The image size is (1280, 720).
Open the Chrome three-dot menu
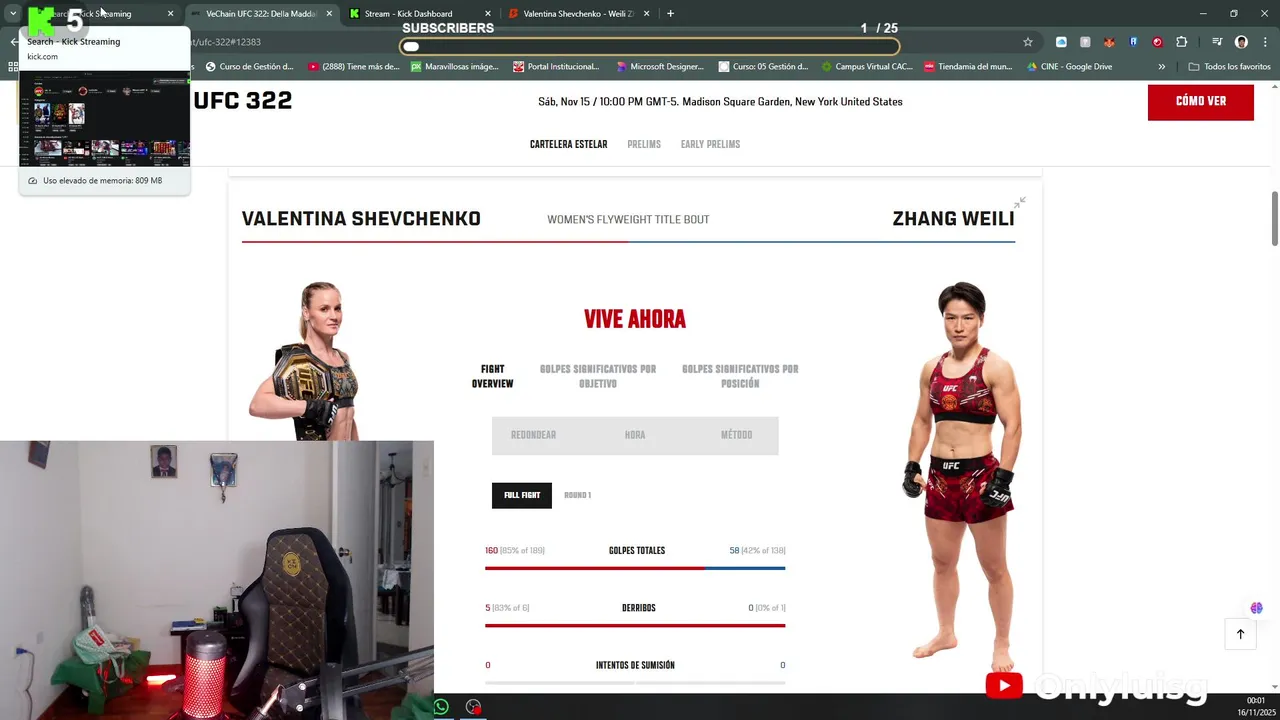click(1263, 42)
